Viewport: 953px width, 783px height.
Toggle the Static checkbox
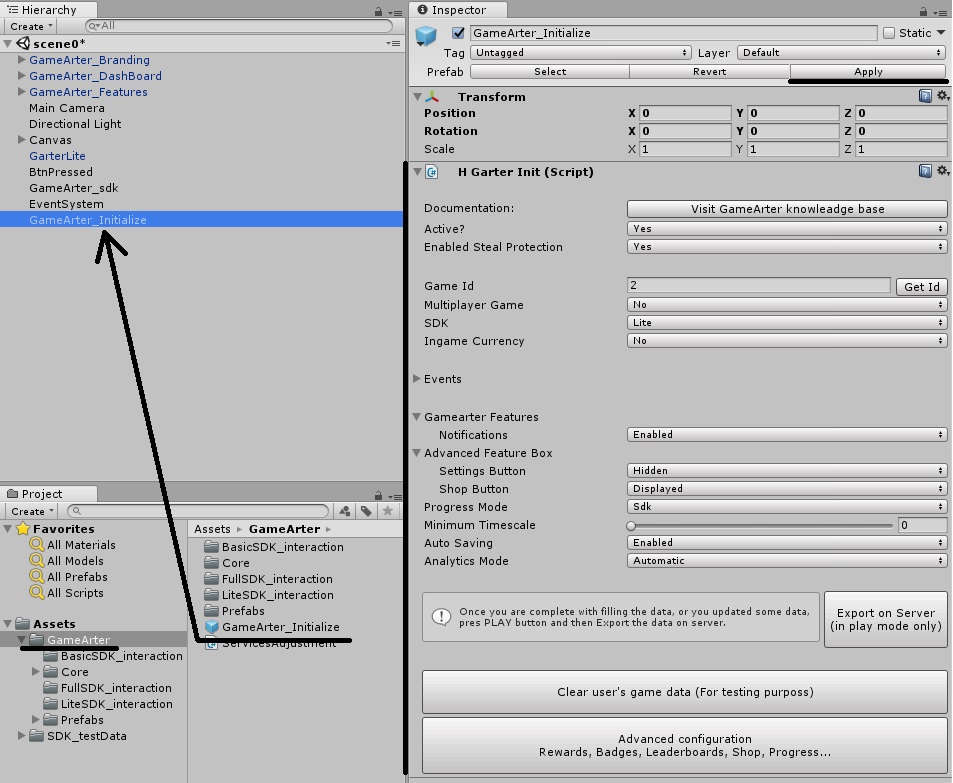[x=889, y=33]
